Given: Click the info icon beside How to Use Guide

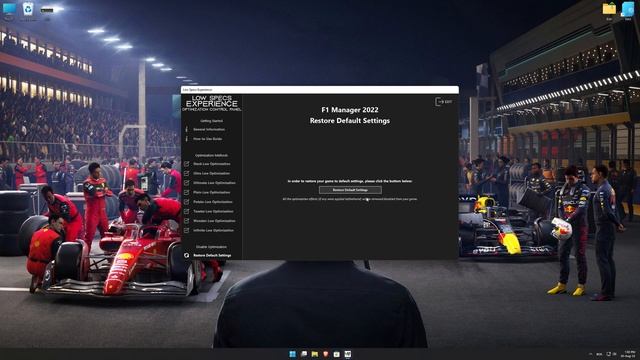Looking at the screenshot, I should [187, 139].
